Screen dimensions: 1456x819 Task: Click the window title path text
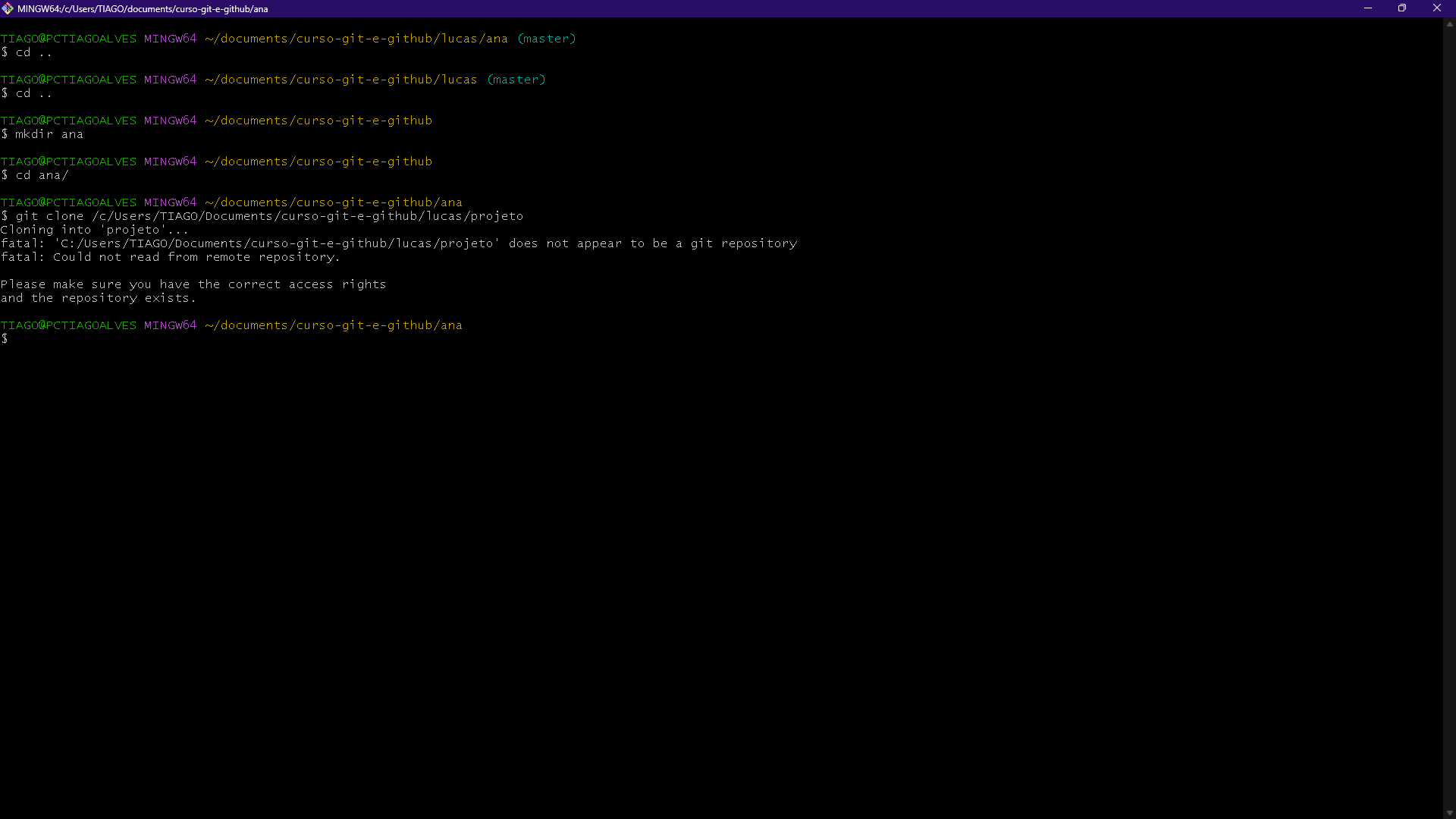143,9
